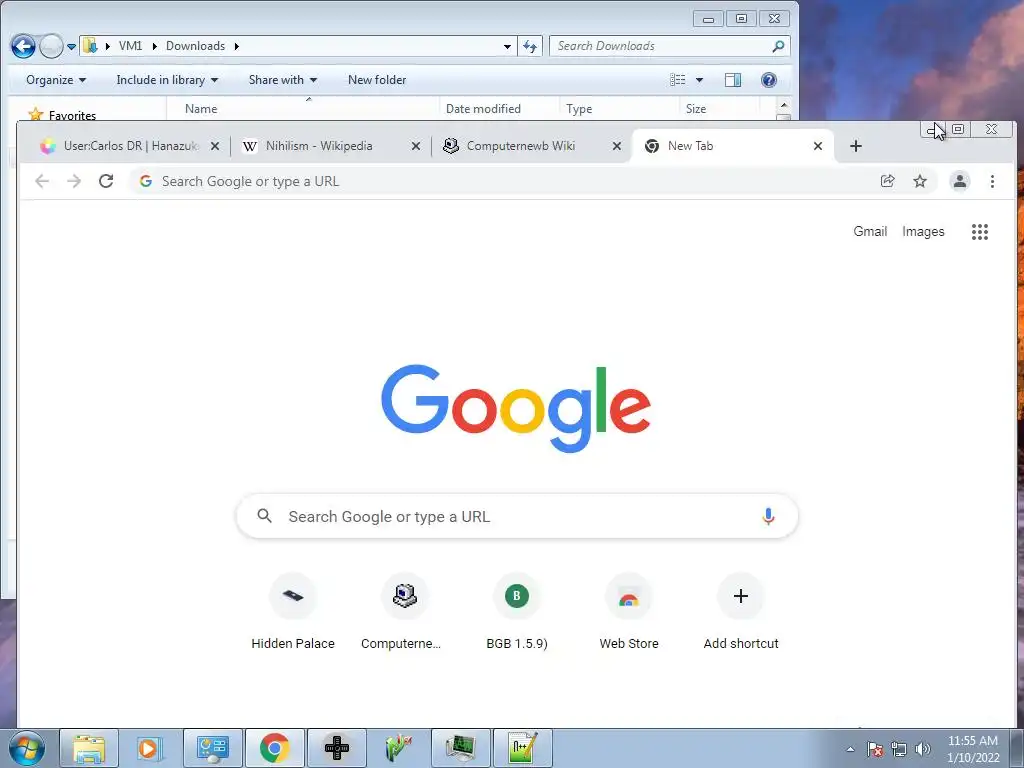Open recent locations dropdown in Explorer
Viewport: 1024px width, 768px height.
71,46
